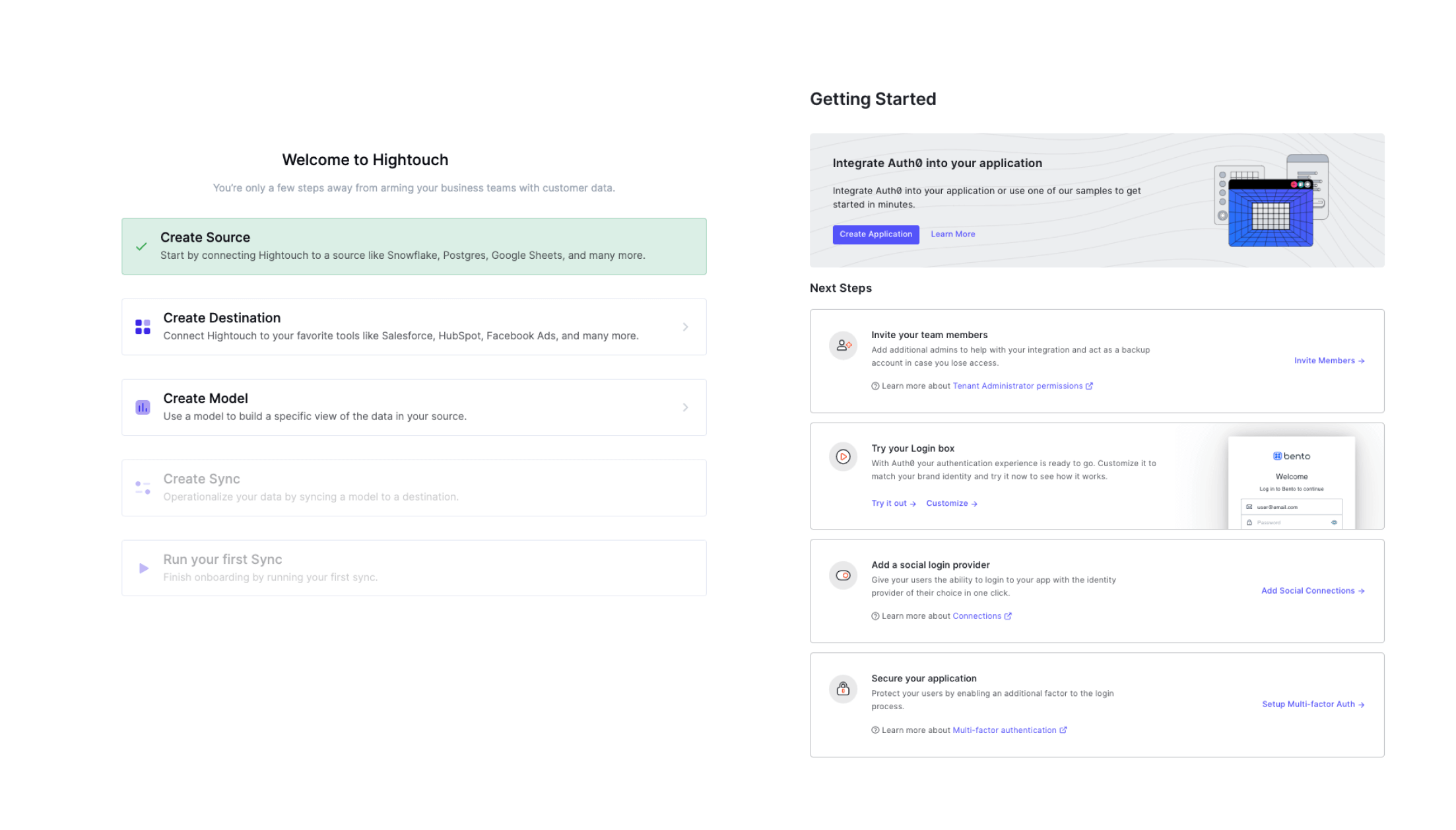Viewport: 1456px width, 830px height.
Task: Click the Create Source green checkmark icon
Action: [141, 246]
